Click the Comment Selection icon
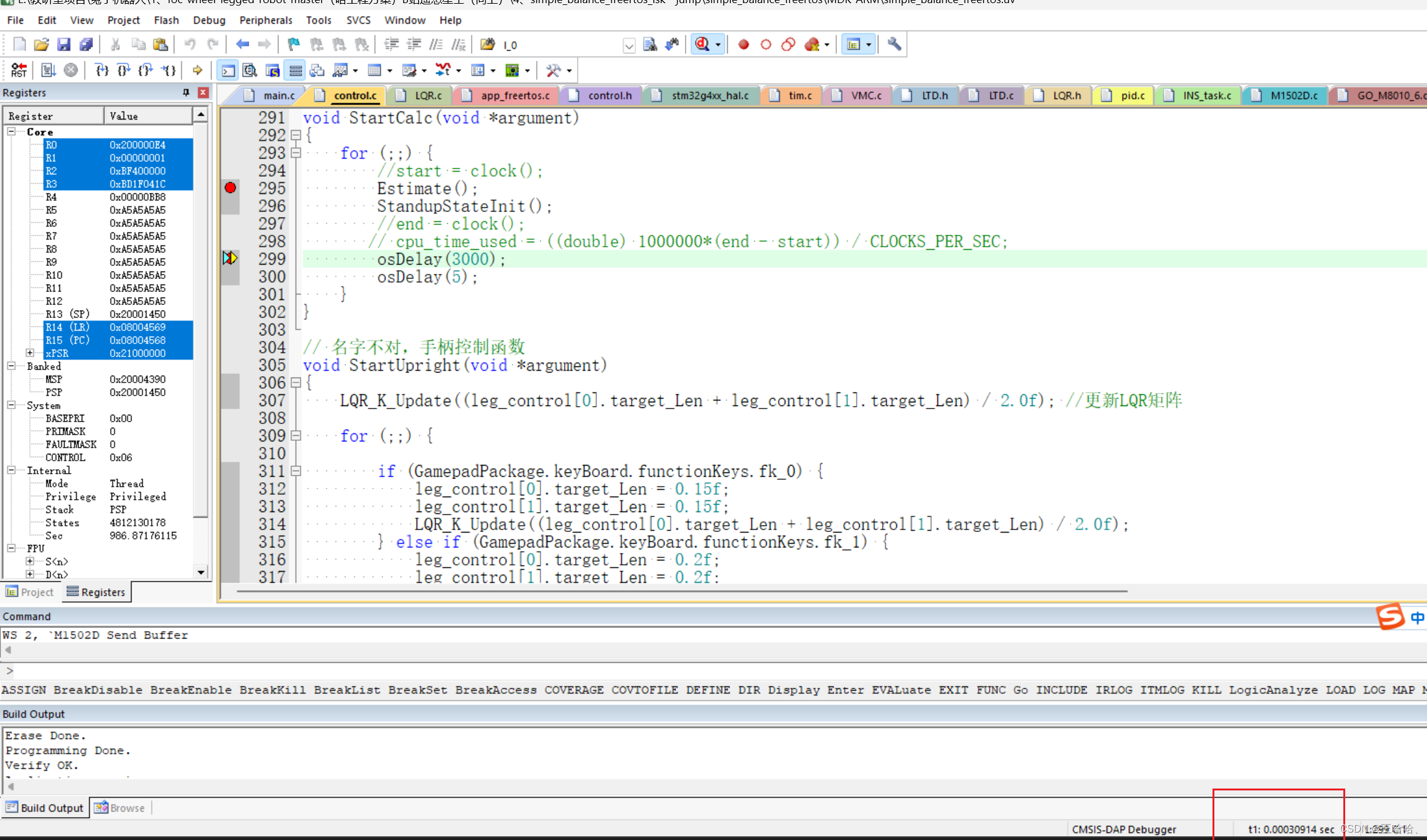This screenshot has width=1427, height=840. [x=436, y=44]
